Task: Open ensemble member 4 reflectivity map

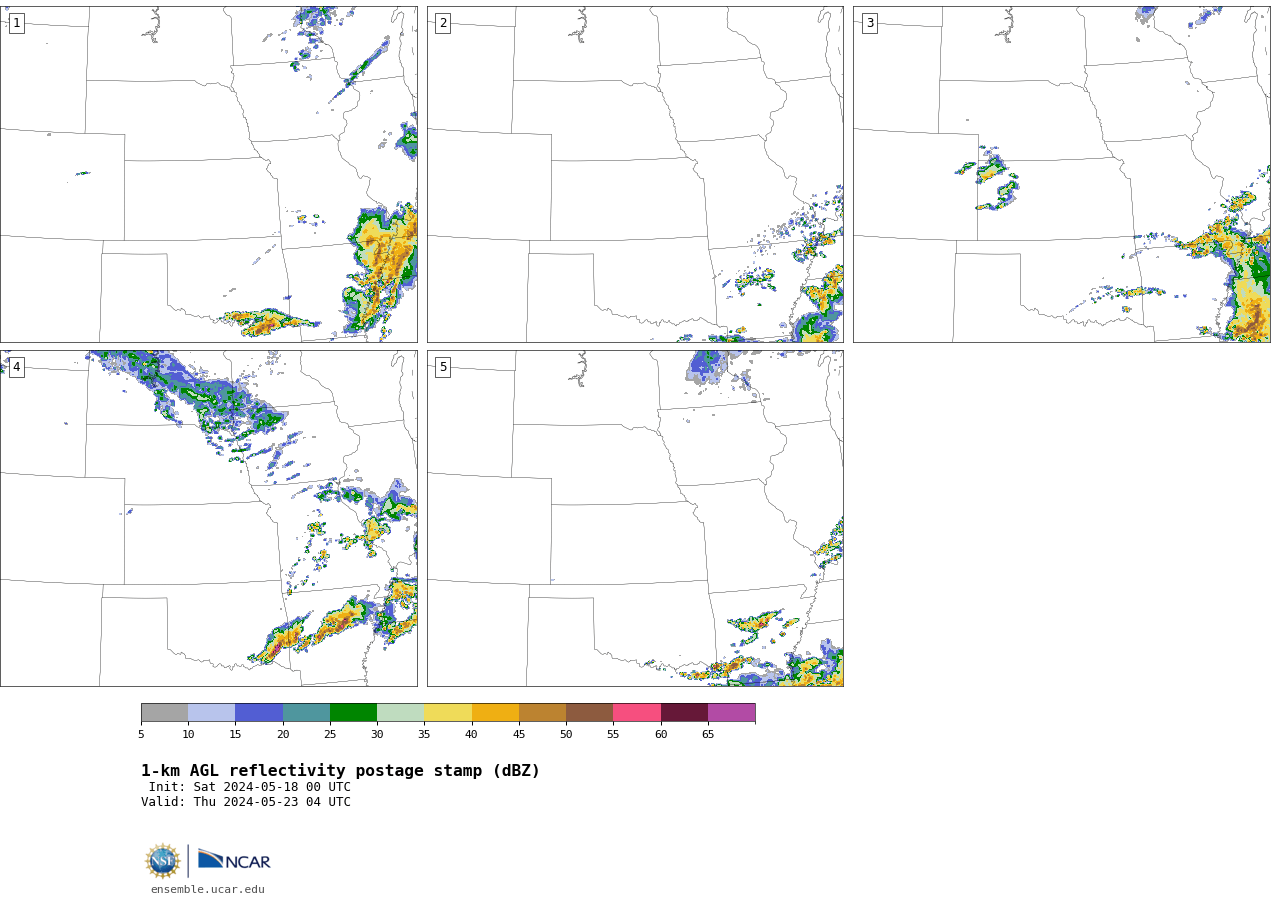Action: [209, 518]
